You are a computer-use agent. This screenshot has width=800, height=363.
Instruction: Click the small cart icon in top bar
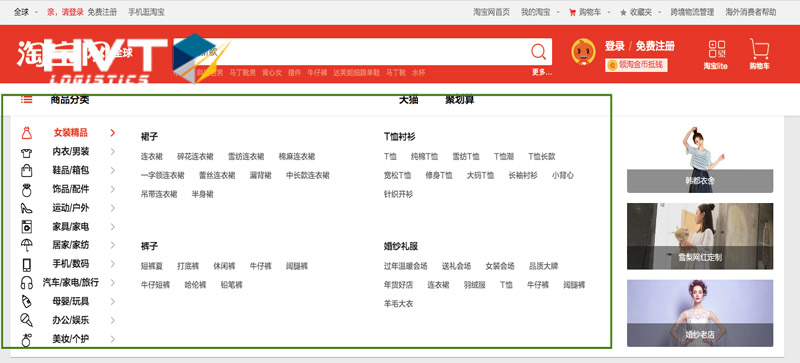572,12
